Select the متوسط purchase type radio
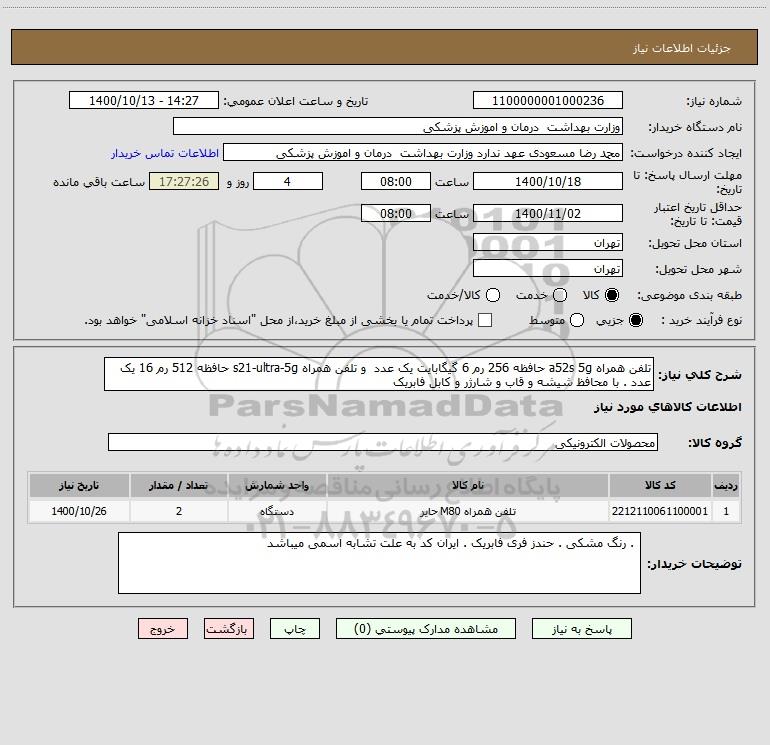Screen dimensions: 770x745 577,320
